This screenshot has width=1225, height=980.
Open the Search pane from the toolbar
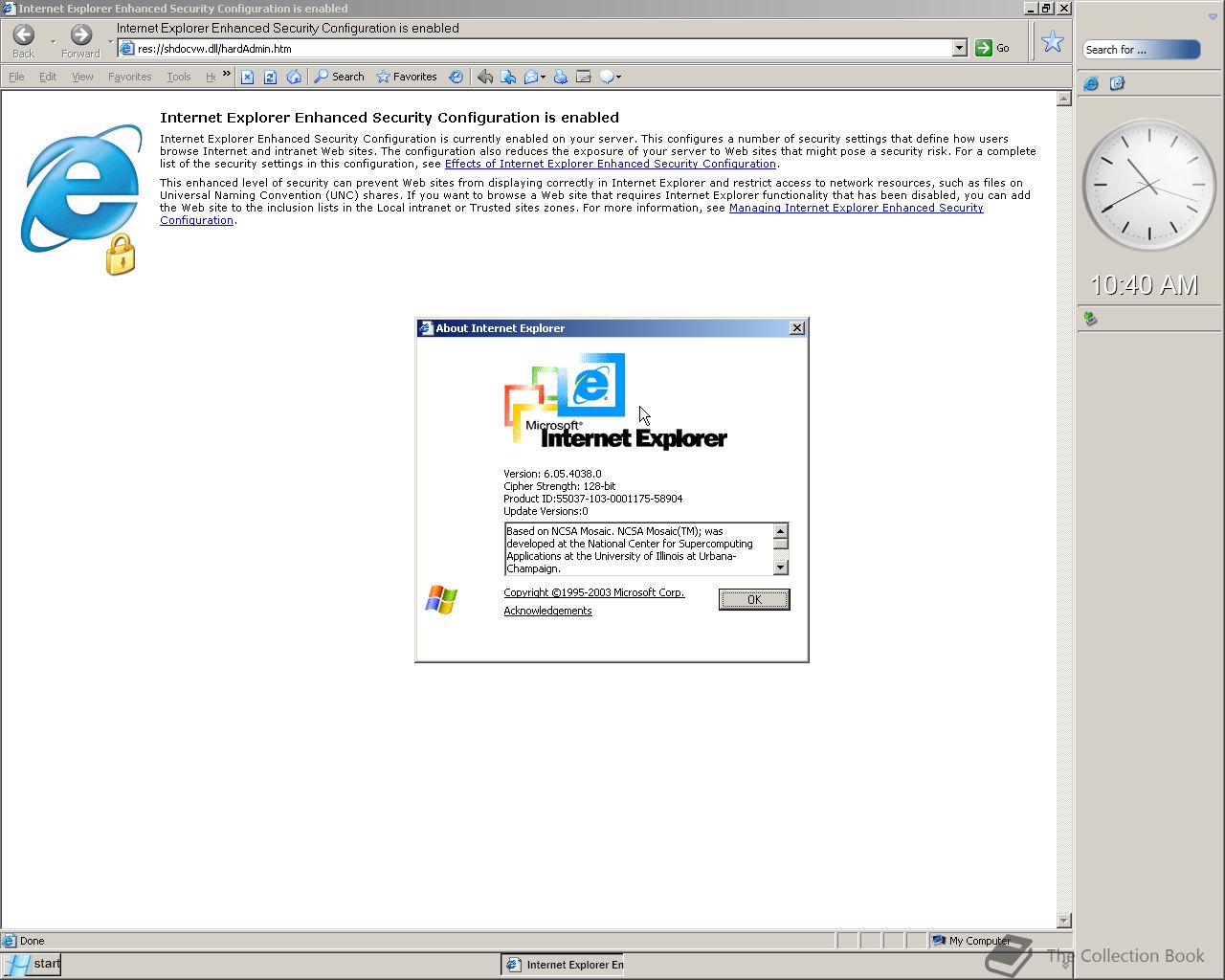tap(340, 77)
